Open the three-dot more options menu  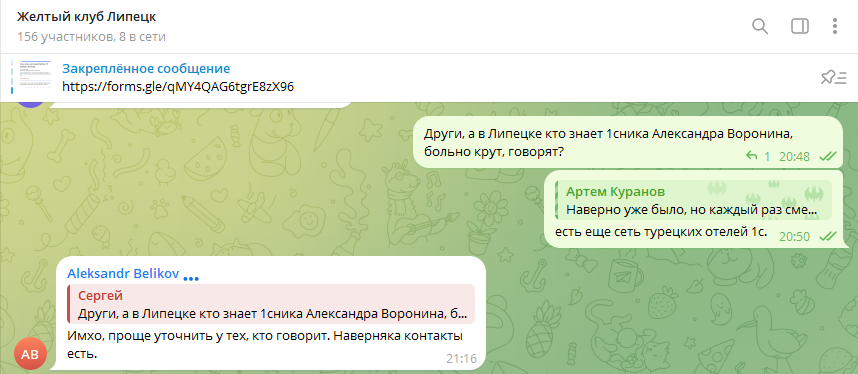[x=834, y=26]
